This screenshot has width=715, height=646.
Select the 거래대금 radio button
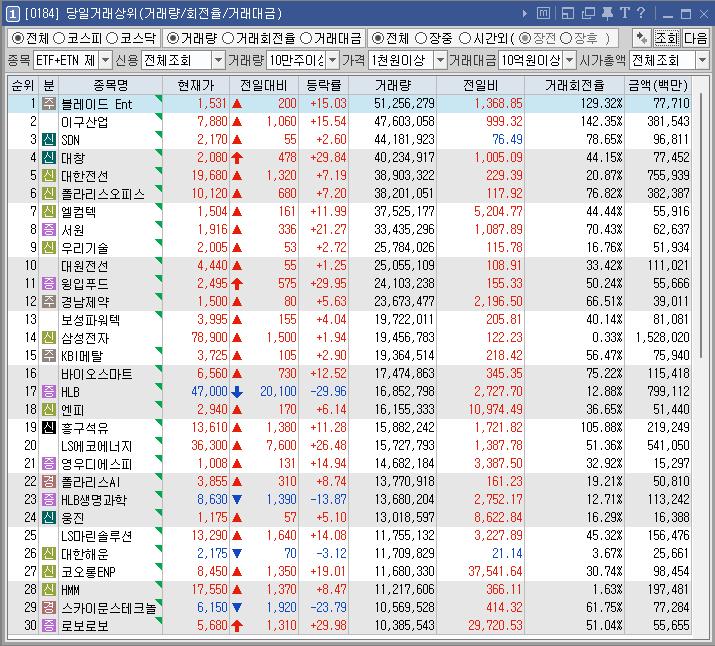[x=306, y=38]
